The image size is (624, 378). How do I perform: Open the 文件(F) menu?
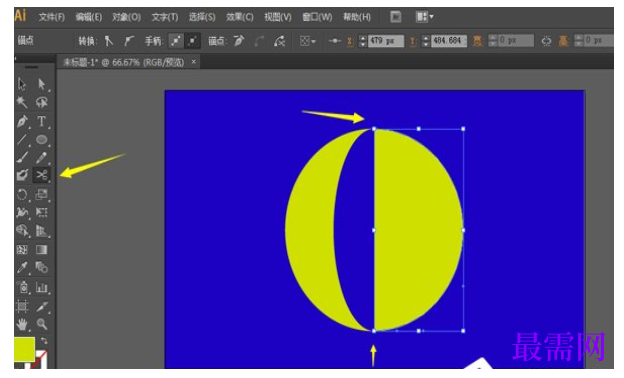coord(52,17)
